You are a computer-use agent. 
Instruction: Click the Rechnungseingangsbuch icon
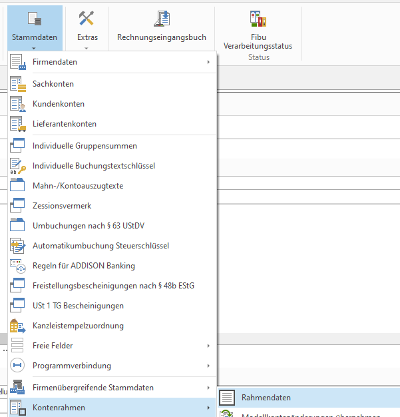pos(162,18)
